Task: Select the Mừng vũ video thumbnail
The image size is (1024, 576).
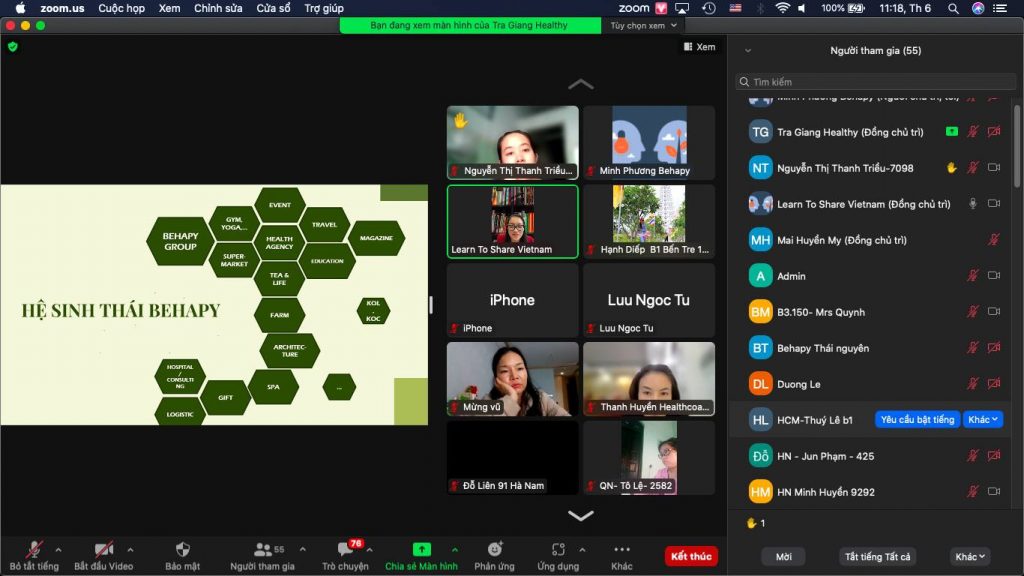Action: (x=513, y=379)
